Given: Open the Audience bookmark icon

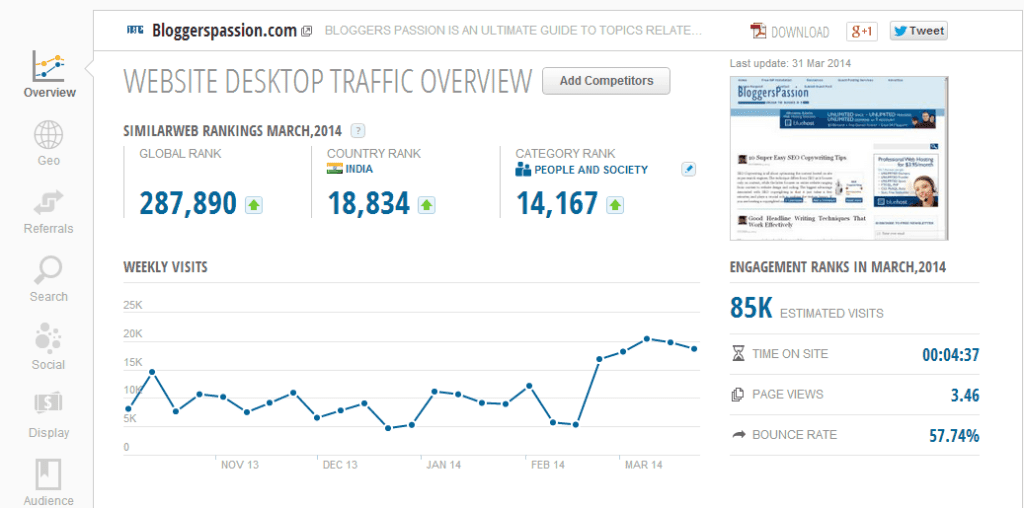Looking at the screenshot, I should 49,474.
